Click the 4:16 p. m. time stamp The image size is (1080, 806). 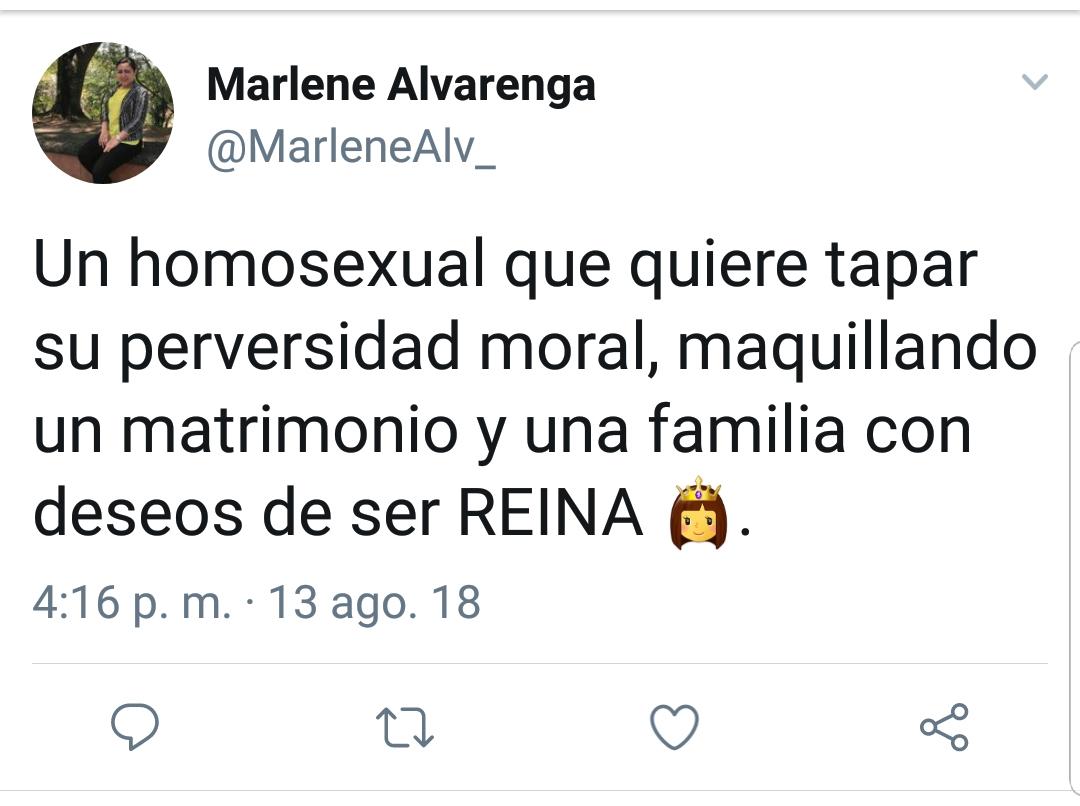coord(131,604)
